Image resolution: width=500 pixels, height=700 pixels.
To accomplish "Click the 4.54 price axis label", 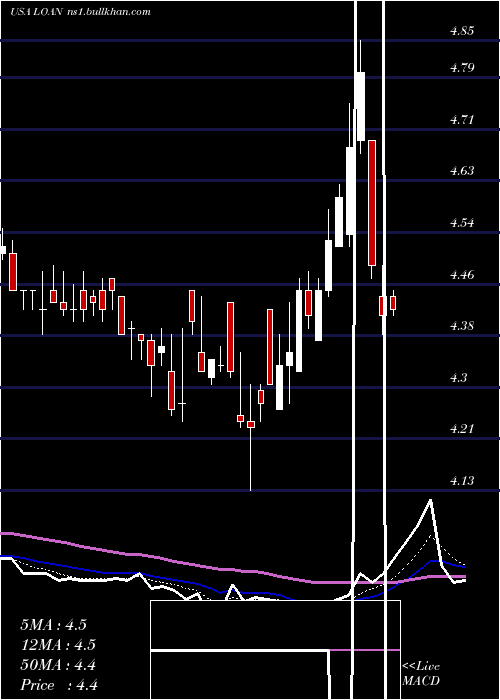I will pos(462,223).
